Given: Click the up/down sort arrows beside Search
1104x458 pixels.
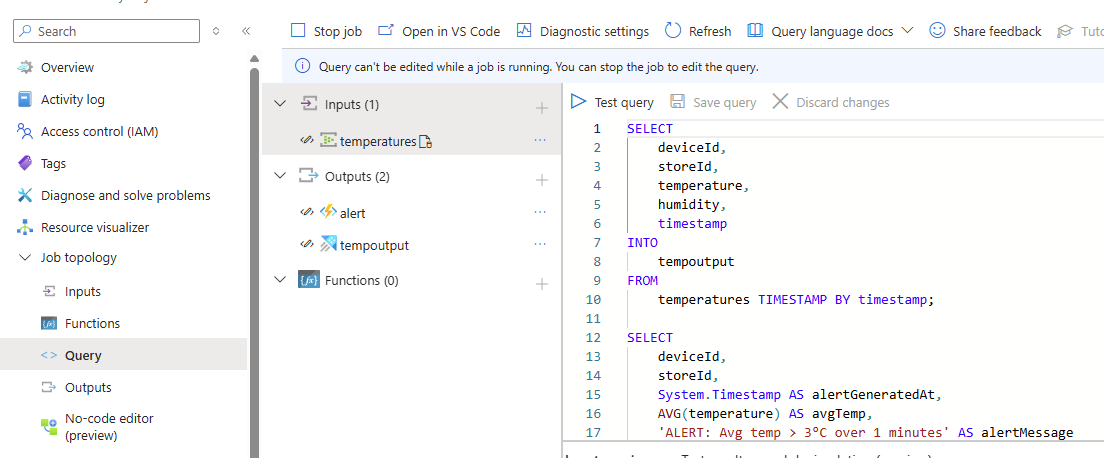Looking at the screenshot, I should click(x=216, y=31).
